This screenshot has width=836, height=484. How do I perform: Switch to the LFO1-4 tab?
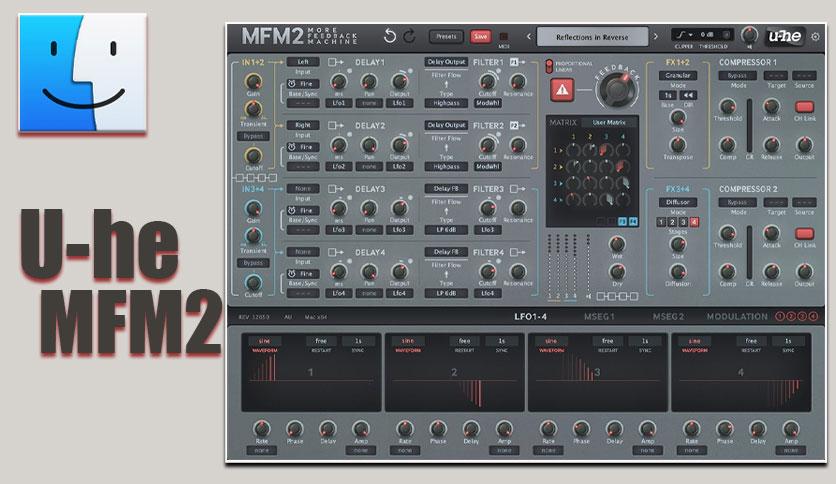tap(530, 317)
